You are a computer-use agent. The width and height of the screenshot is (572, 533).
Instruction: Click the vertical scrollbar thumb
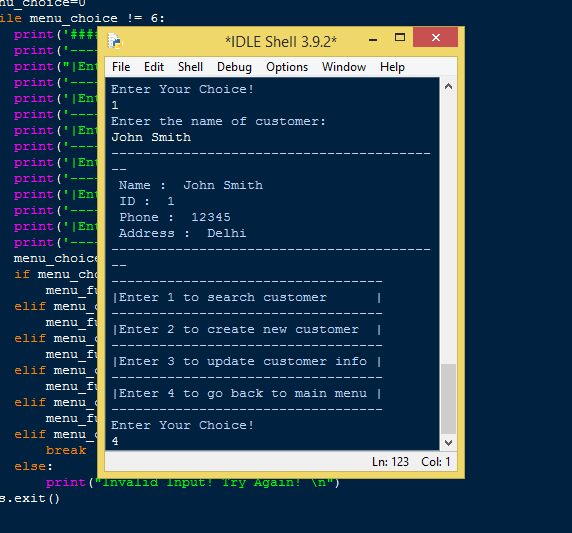tap(448, 398)
